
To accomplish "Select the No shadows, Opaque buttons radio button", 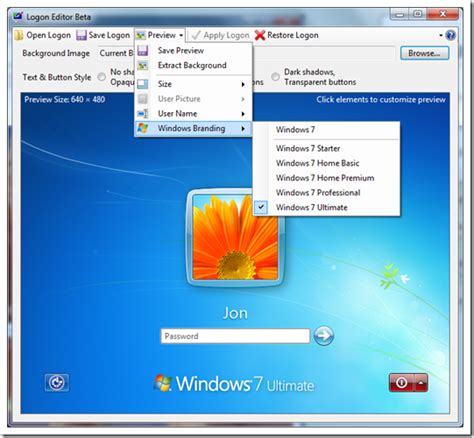I will pyautogui.click(x=101, y=77).
